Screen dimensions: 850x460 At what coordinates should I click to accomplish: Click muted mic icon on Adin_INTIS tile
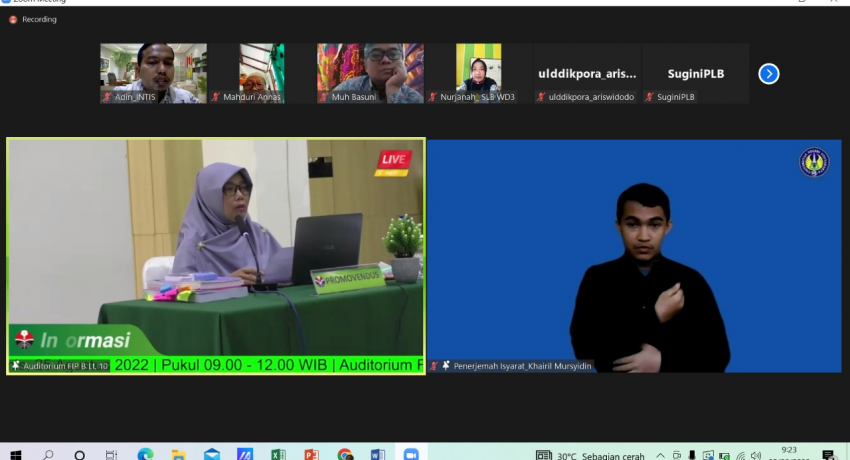pos(107,97)
